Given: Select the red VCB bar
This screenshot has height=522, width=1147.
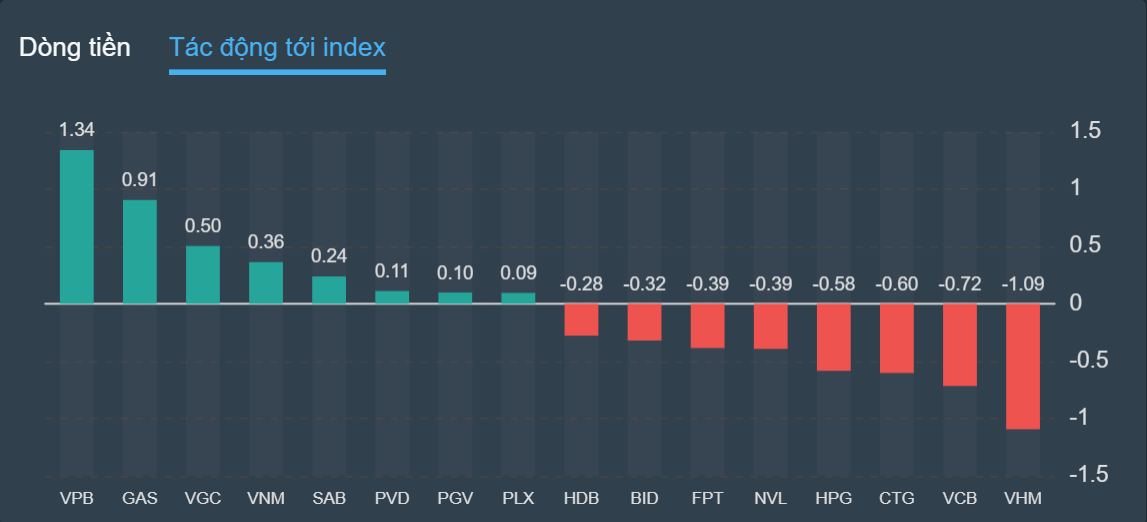Looking at the screenshot, I should click(x=960, y=344).
